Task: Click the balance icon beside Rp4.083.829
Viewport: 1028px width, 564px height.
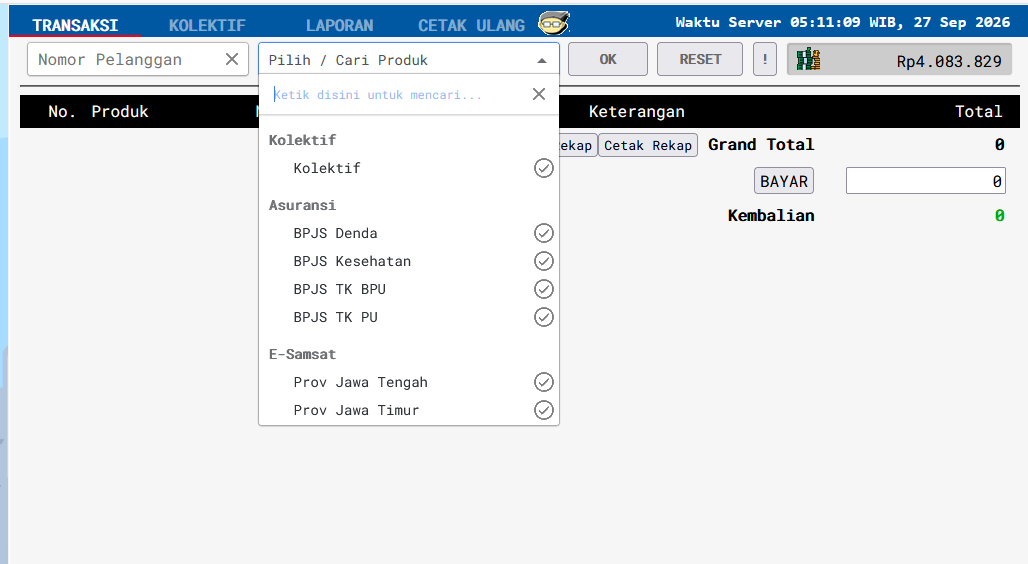Action: [x=808, y=60]
